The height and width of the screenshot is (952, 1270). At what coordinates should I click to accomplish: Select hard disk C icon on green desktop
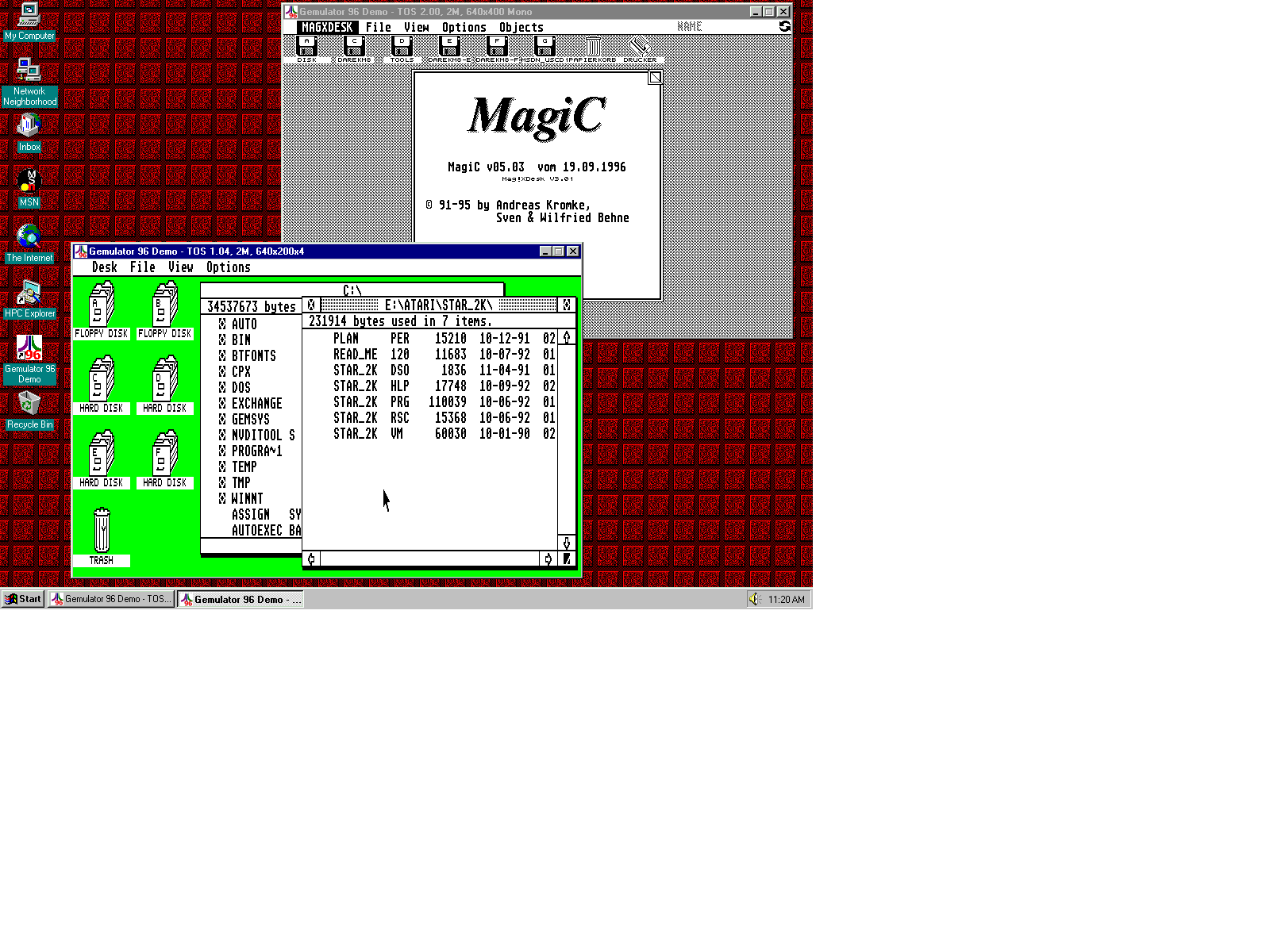click(101, 379)
